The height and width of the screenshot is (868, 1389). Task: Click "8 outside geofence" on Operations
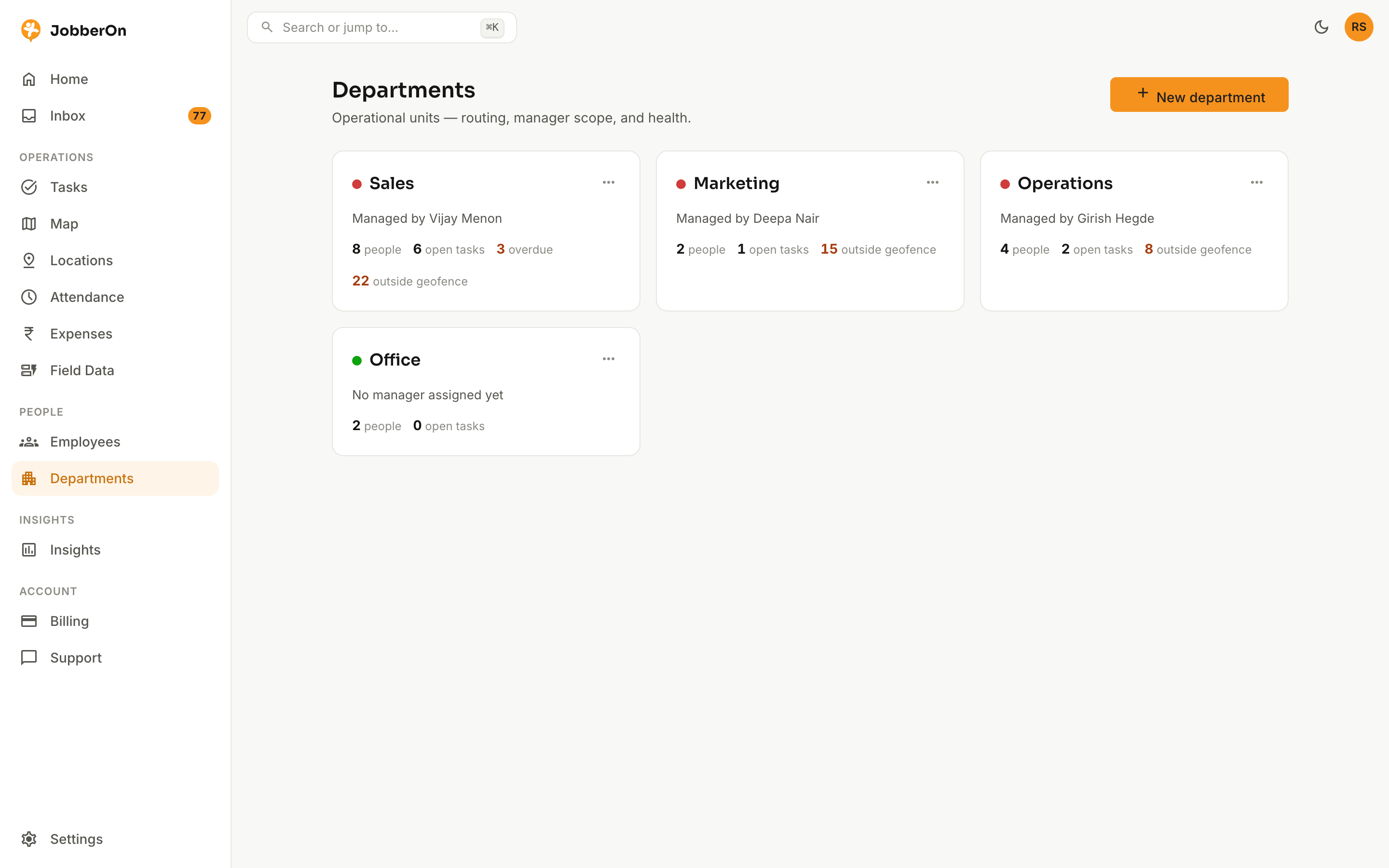(1198, 249)
